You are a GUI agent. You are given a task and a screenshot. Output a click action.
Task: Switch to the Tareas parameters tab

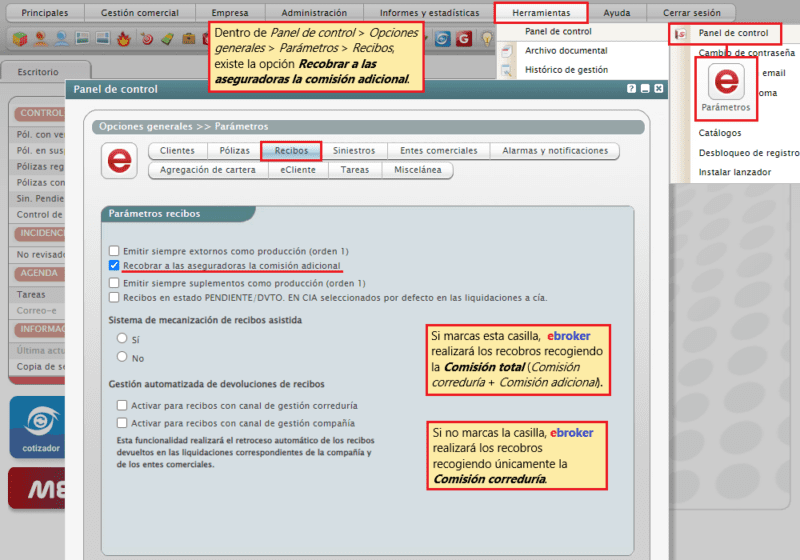point(355,170)
